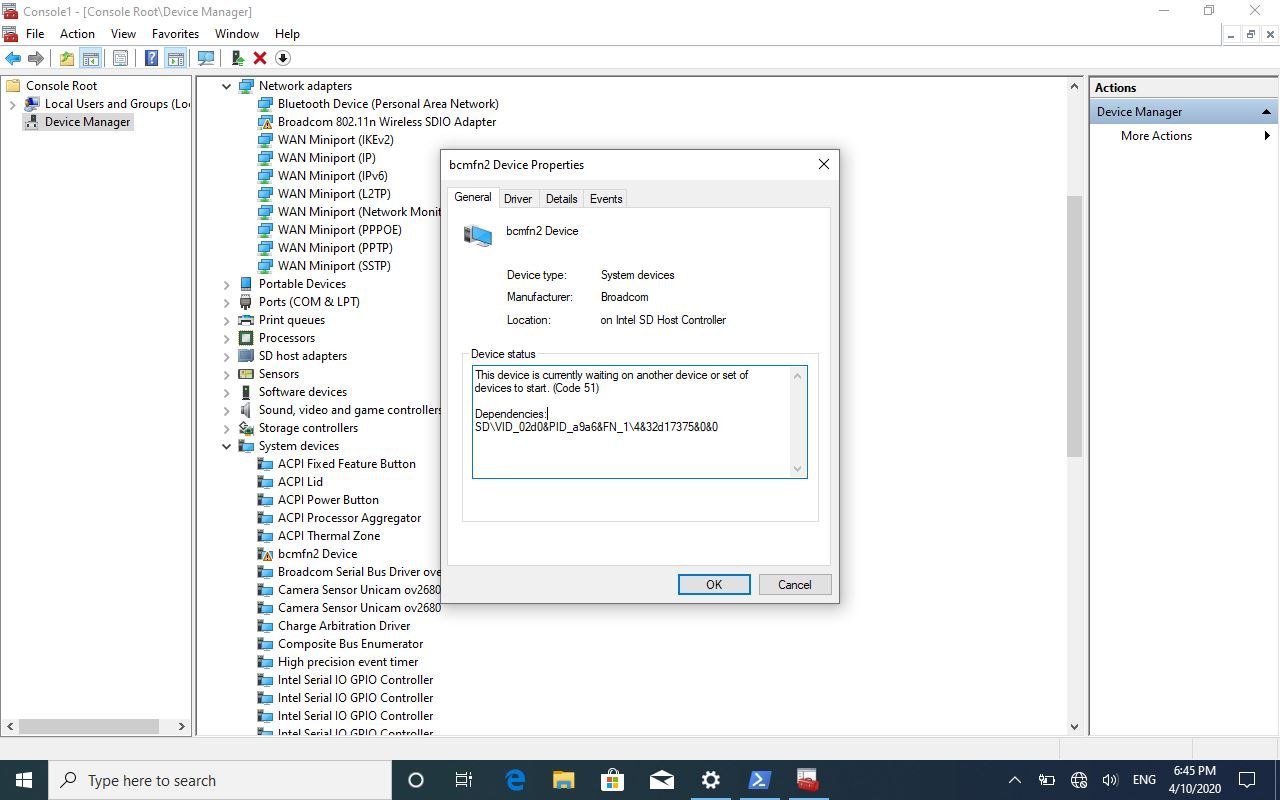Open the Favorites menu

click(175, 34)
